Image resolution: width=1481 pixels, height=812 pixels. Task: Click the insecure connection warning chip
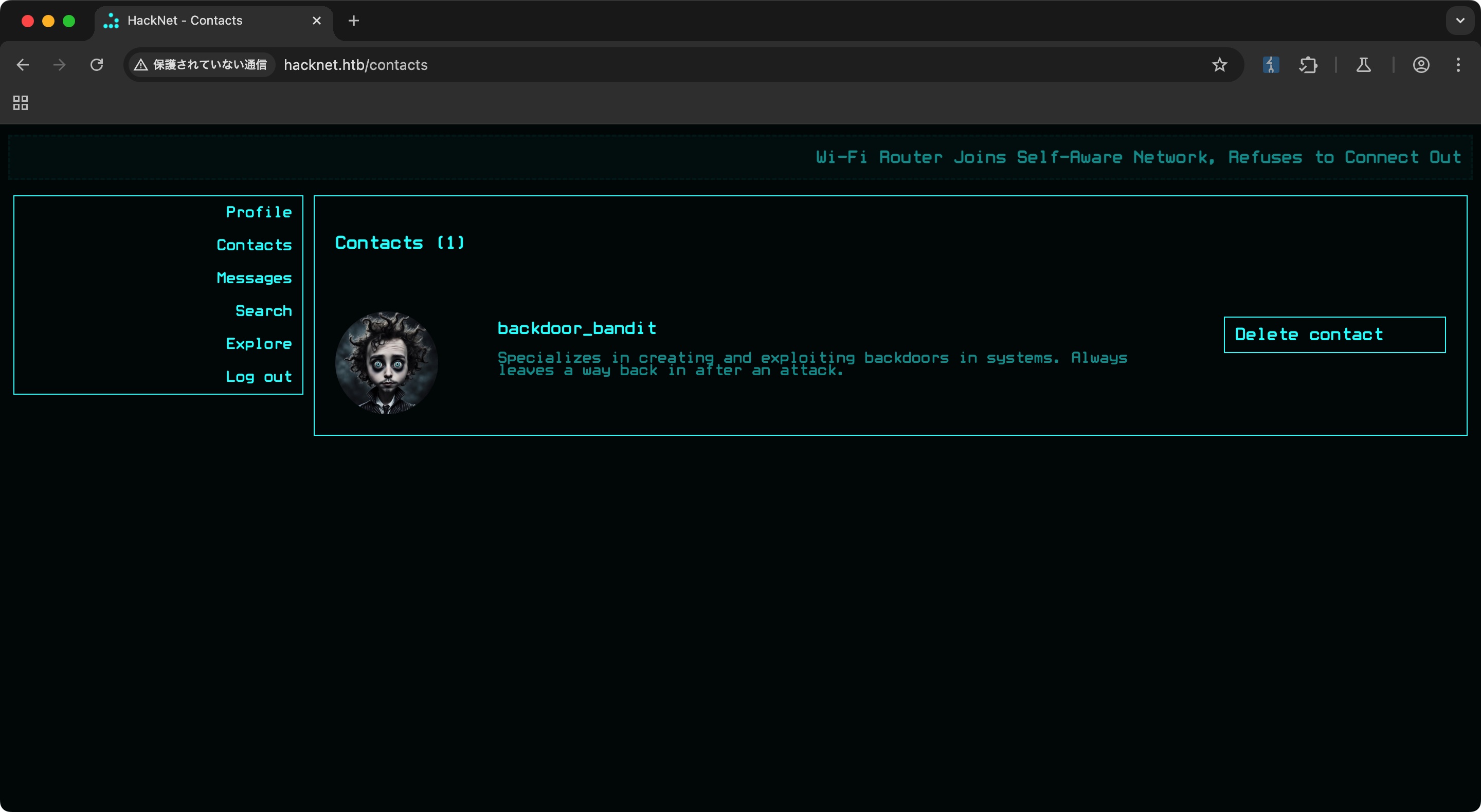[x=201, y=65]
